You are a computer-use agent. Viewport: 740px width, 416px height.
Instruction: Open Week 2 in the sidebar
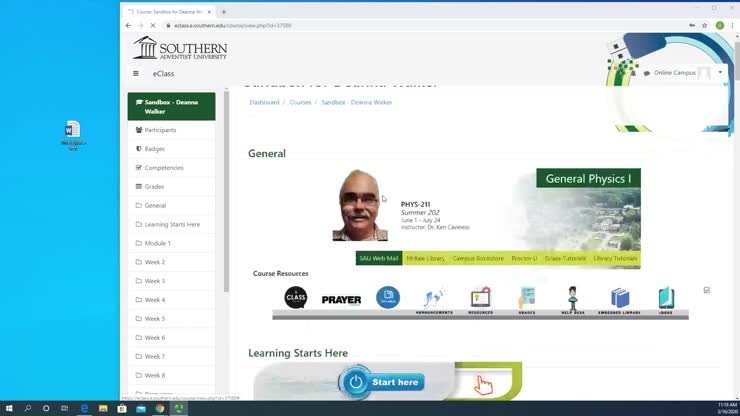click(x=171, y=262)
